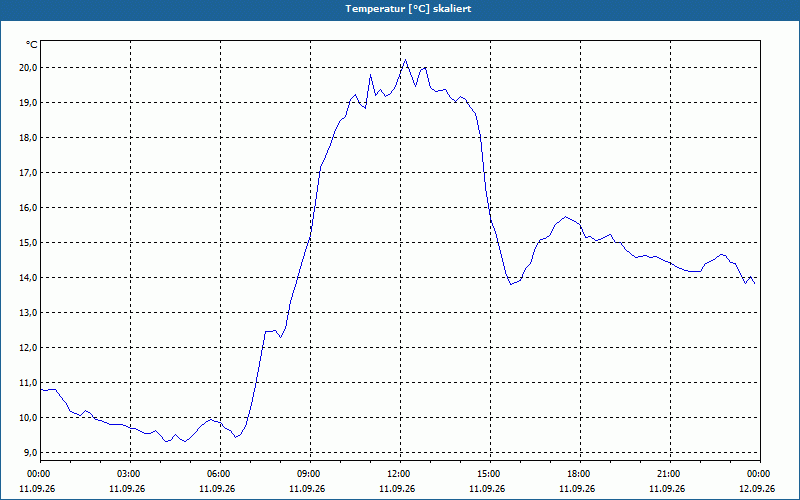Select the "21:00" time label
Viewport: 800px width, 500px height.
(x=668, y=474)
